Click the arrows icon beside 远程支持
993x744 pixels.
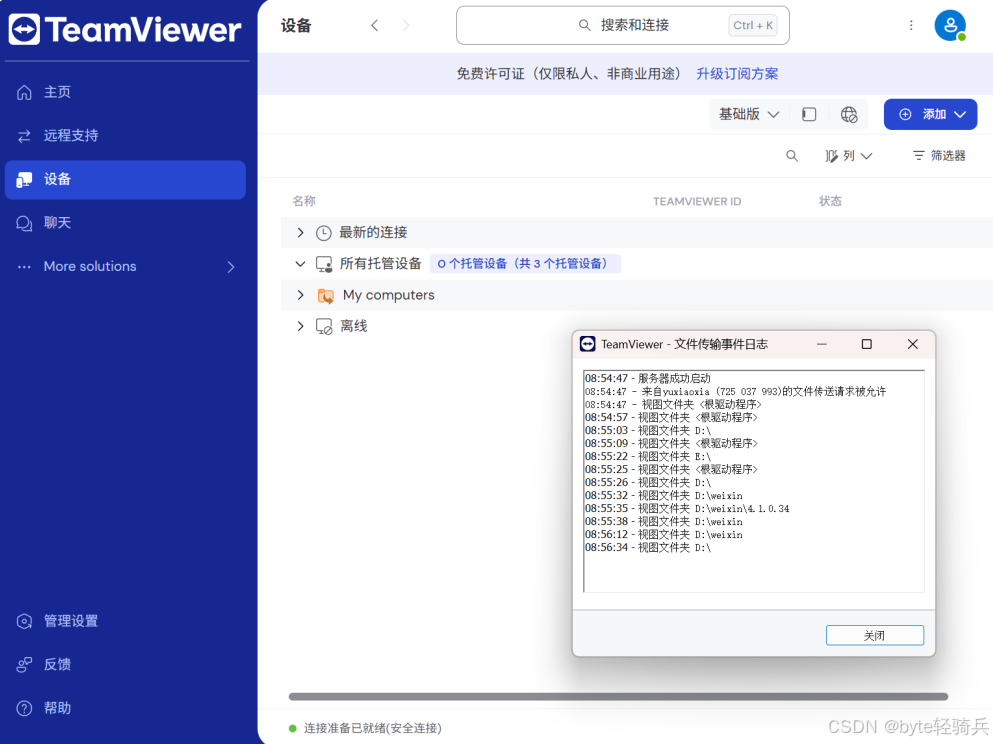pos(24,136)
